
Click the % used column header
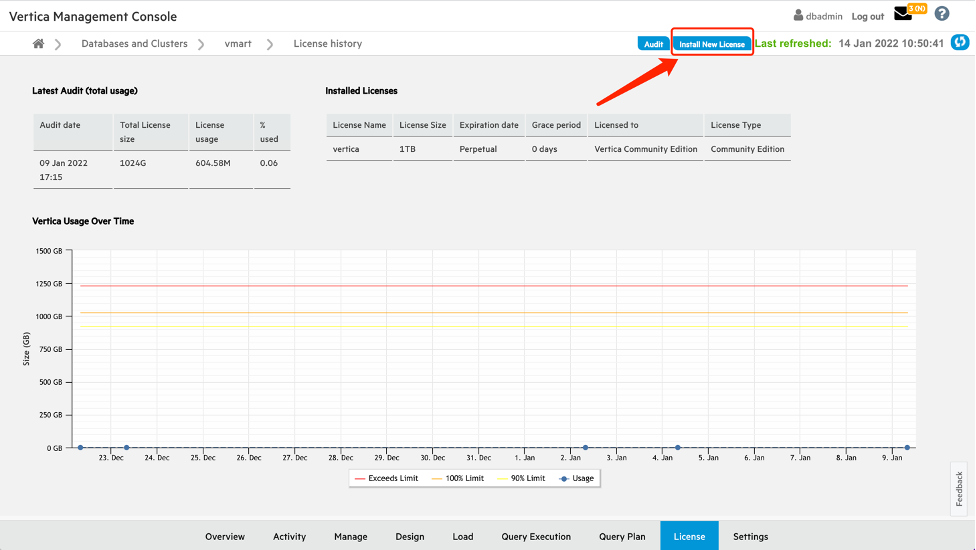pos(272,132)
